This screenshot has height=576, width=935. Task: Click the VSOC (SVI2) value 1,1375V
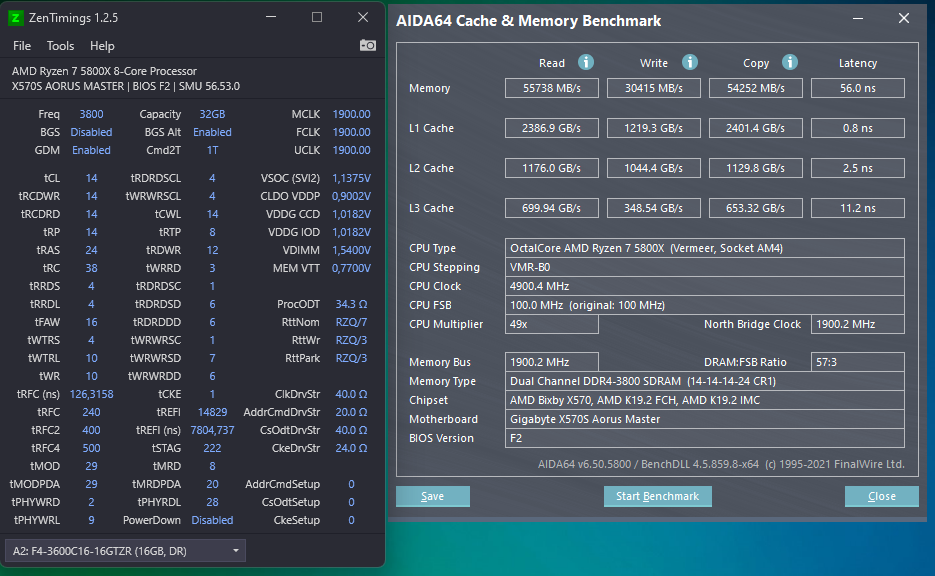tap(351, 178)
